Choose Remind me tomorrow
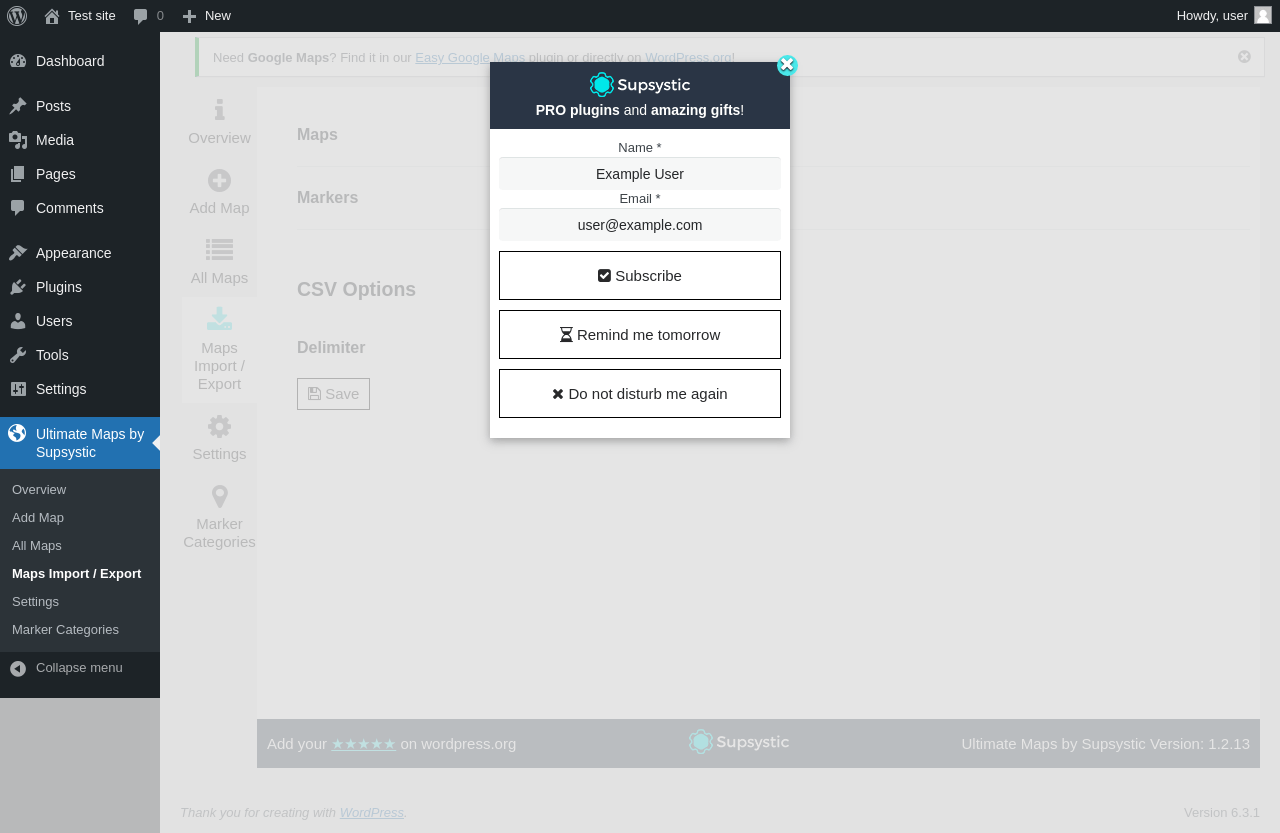 [640, 335]
